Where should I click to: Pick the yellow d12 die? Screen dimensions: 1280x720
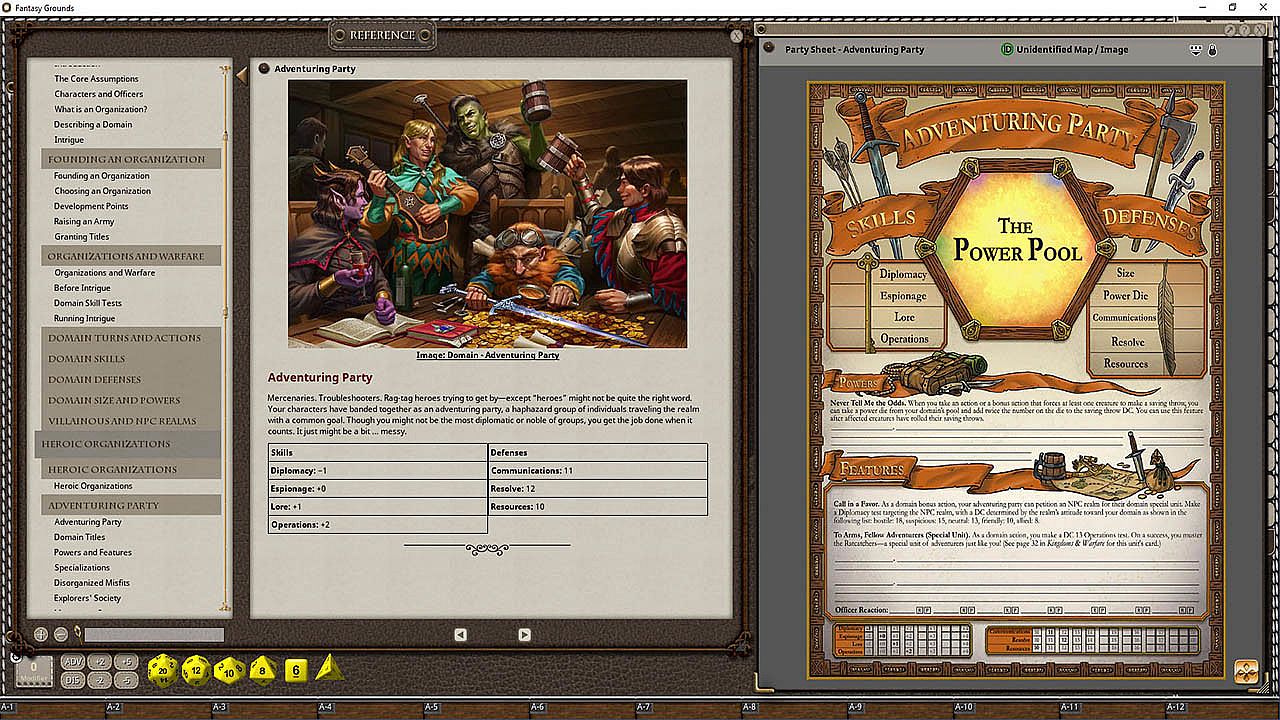(196, 670)
